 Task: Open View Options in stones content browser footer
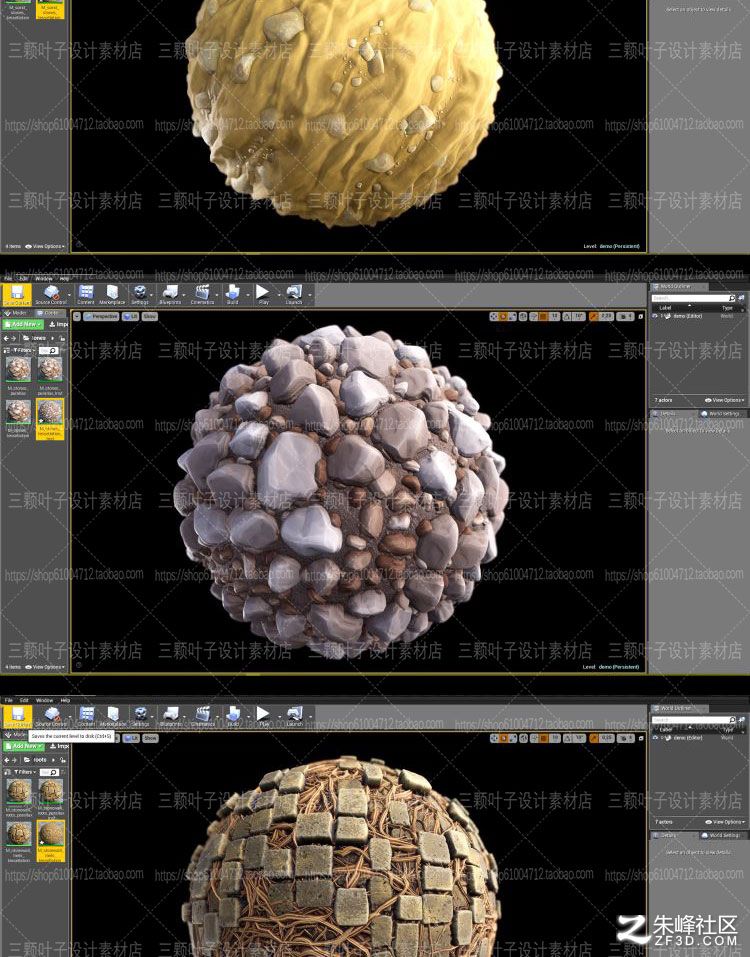pyautogui.click(x=45, y=667)
